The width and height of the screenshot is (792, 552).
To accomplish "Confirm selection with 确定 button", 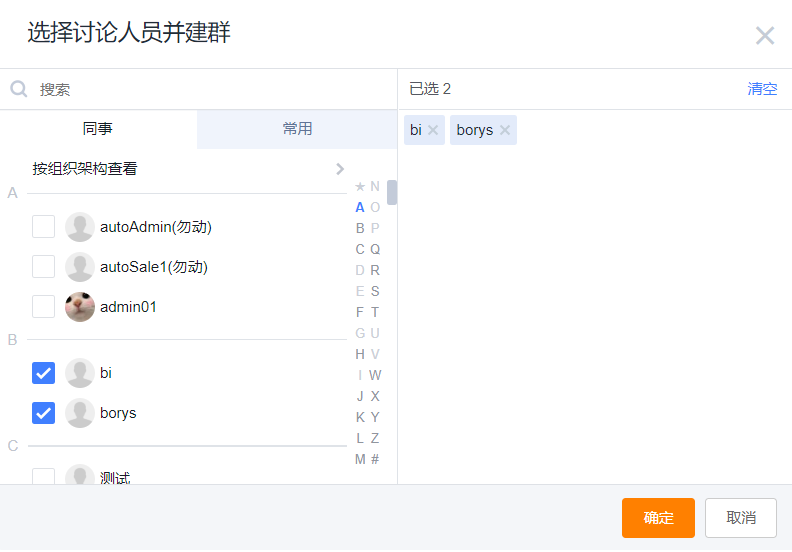I will click(x=658, y=518).
